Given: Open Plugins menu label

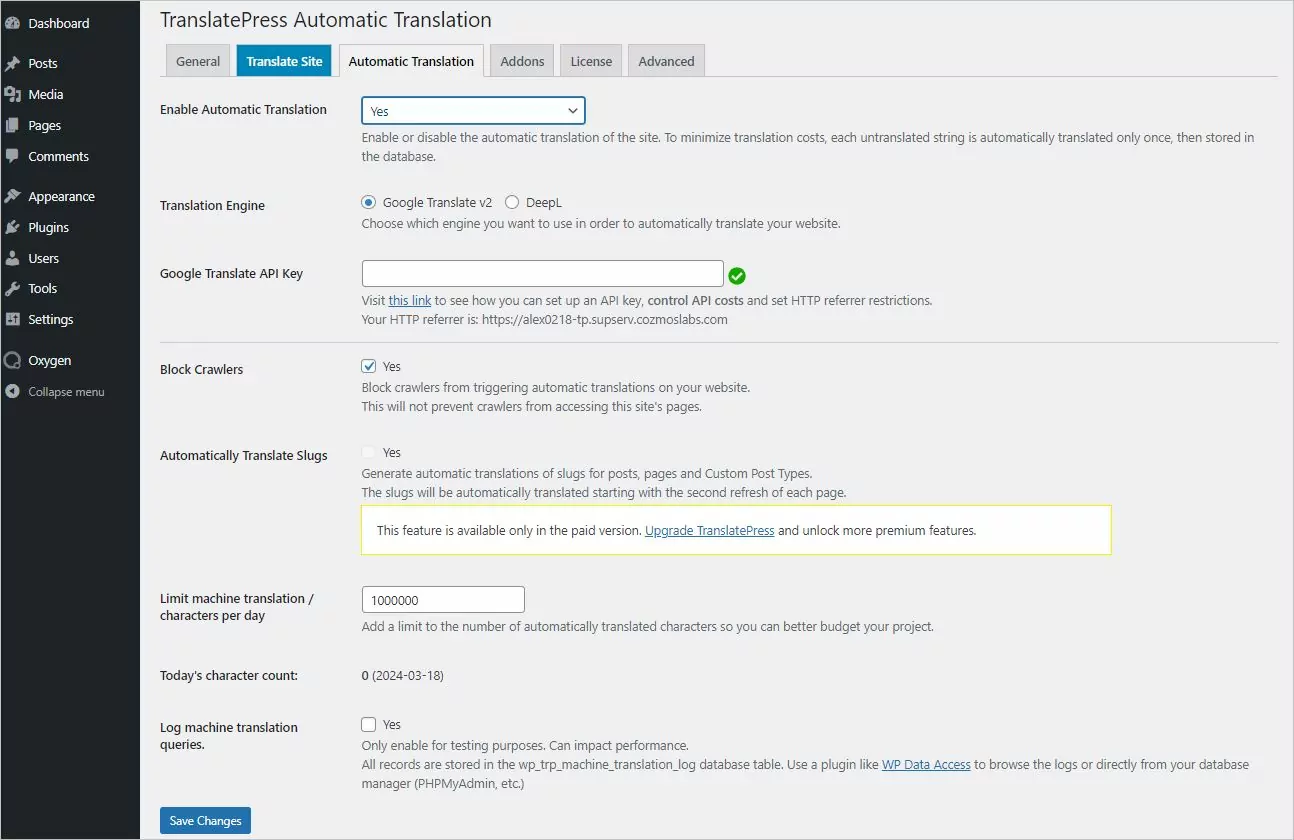Looking at the screenshot, I should [49, 227].
